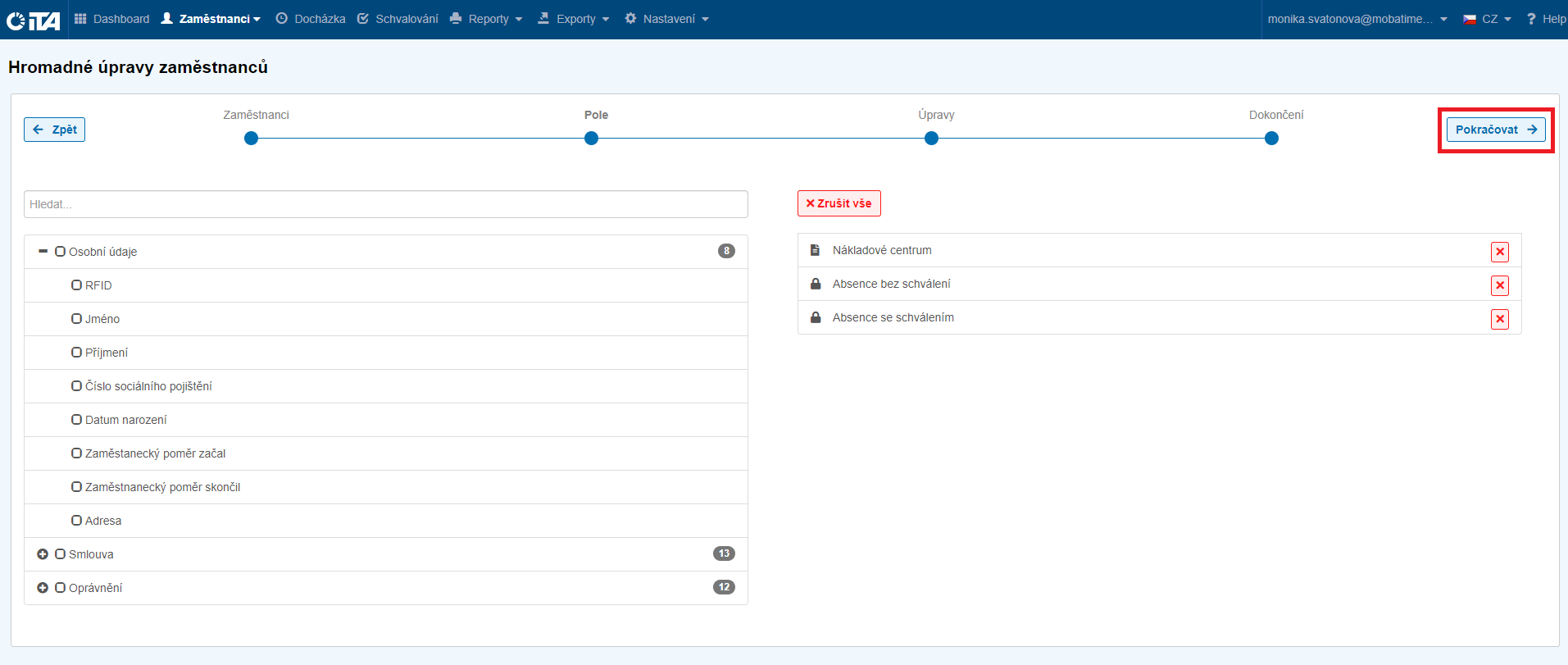The width and height of the screenshot is (1568, 665).
Task: Remove Absence bez schválení with red X
Action: (1499, 285)
